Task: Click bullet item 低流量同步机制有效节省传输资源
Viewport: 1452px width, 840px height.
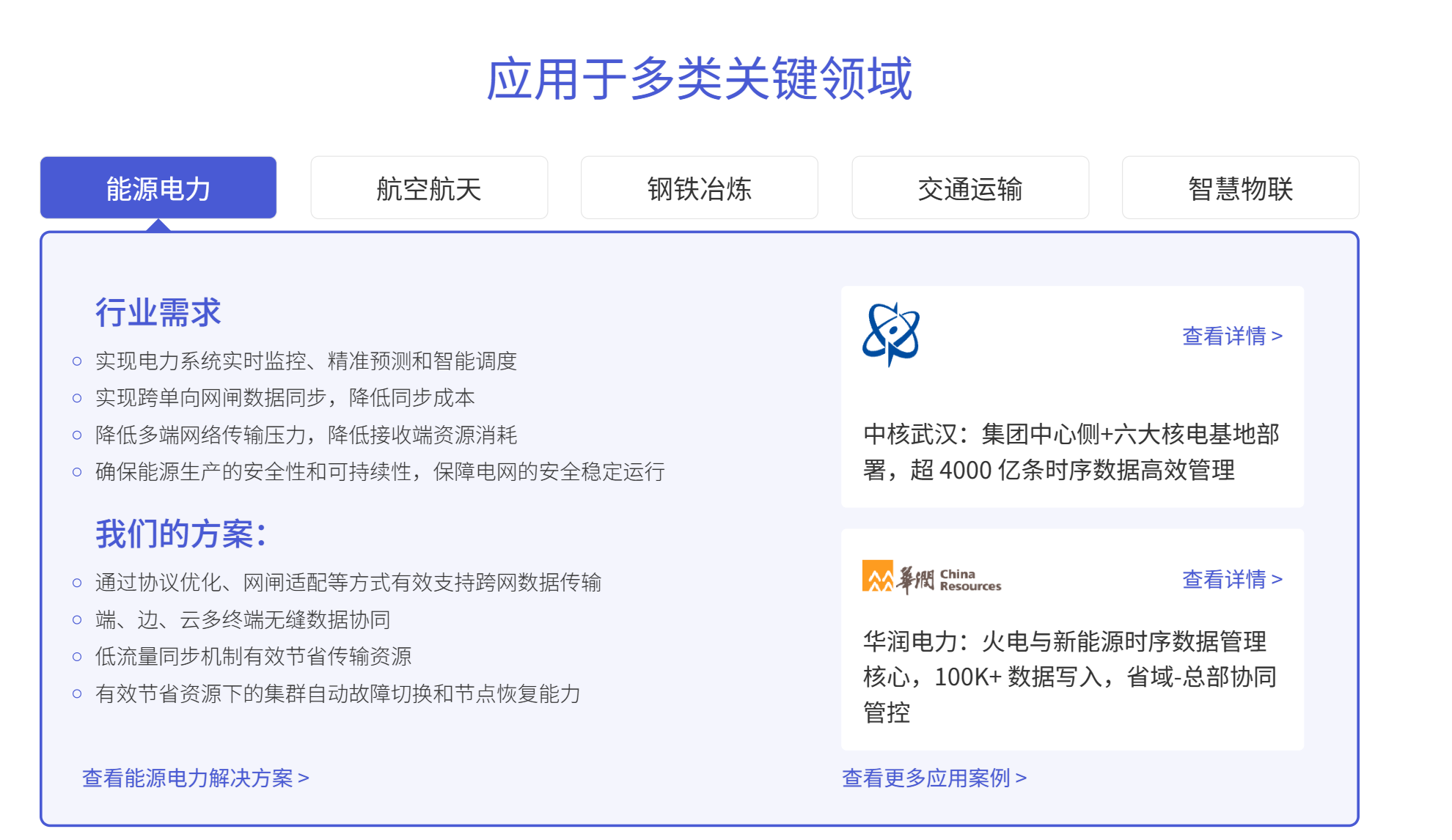Action: tap(253, 656)
